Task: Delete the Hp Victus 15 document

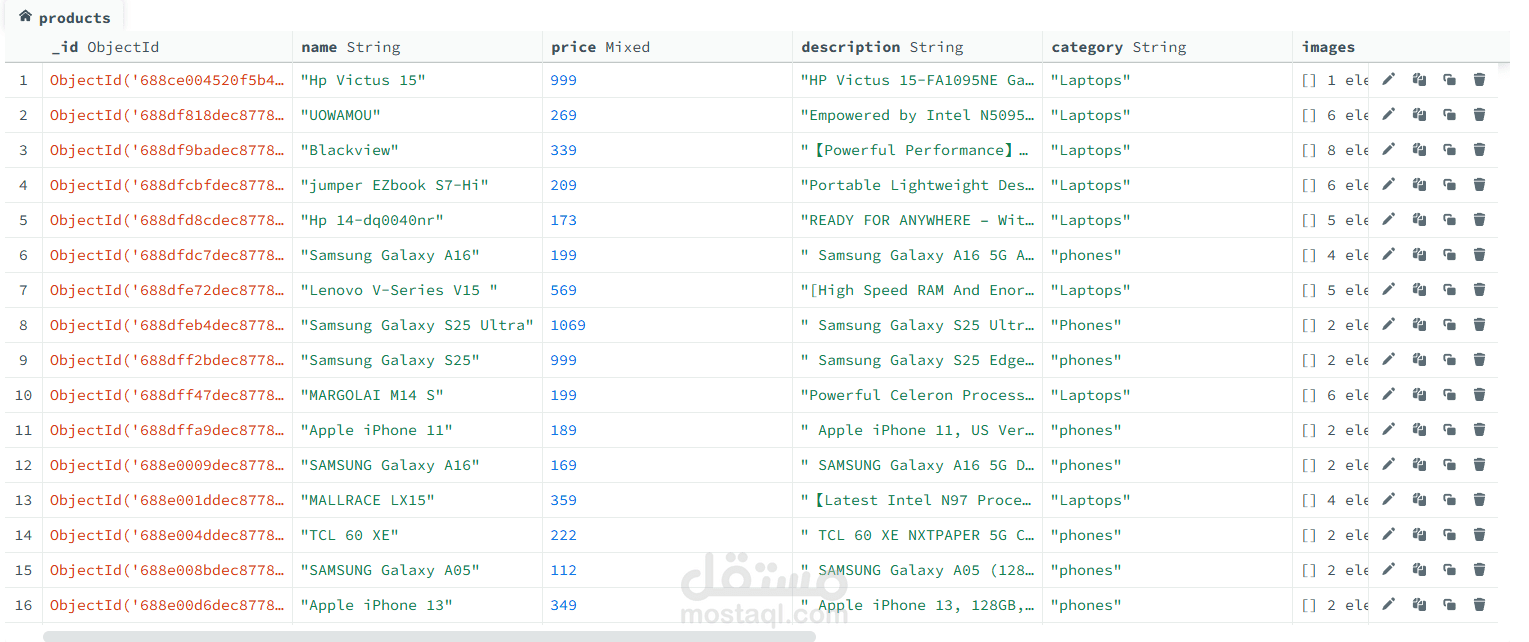Action: (1480, 80)
